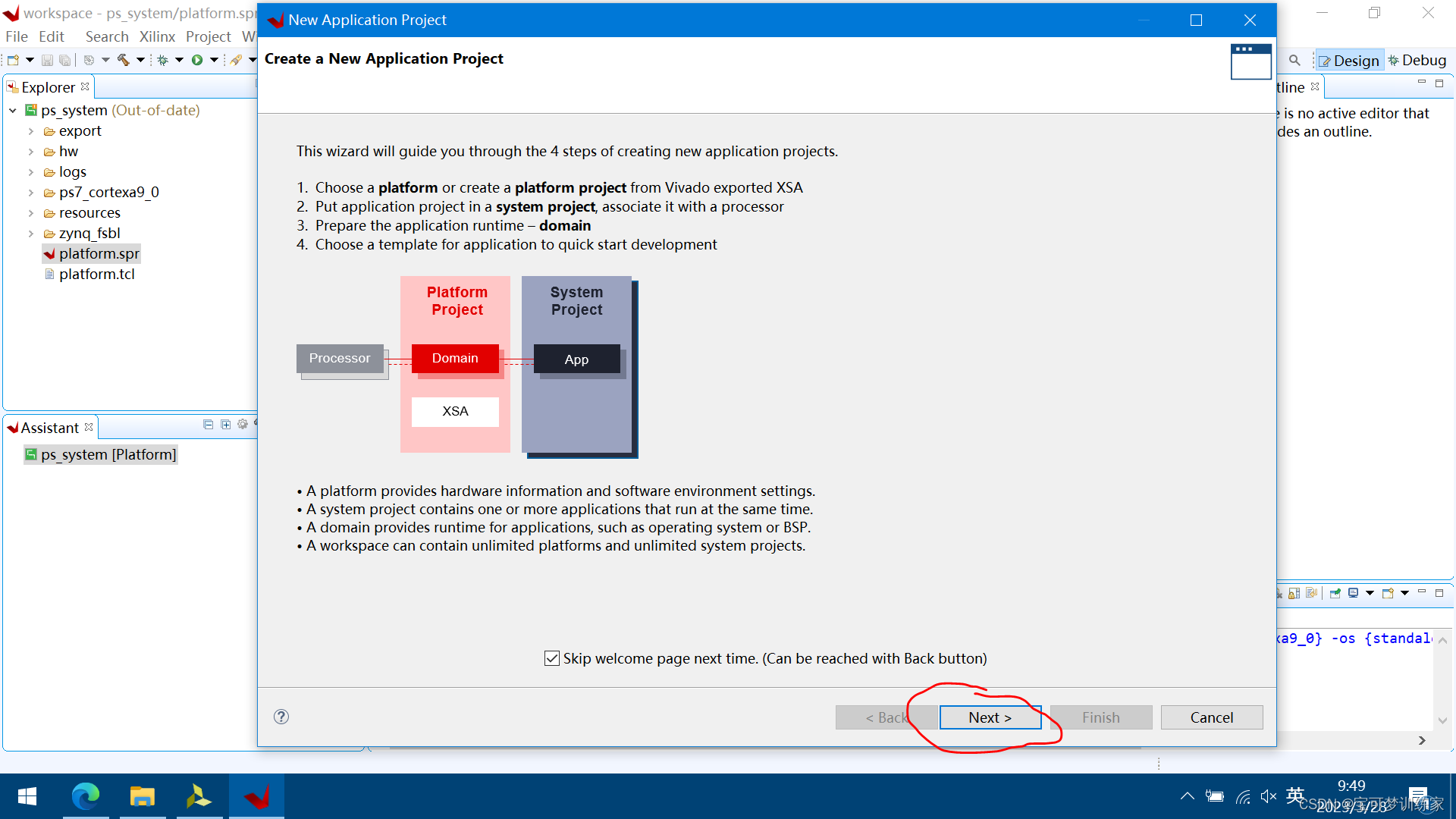Screen dimensions: 1456x819
Task: Click the Search menu item
Action: pyautogui.click(x=106, y=36)
